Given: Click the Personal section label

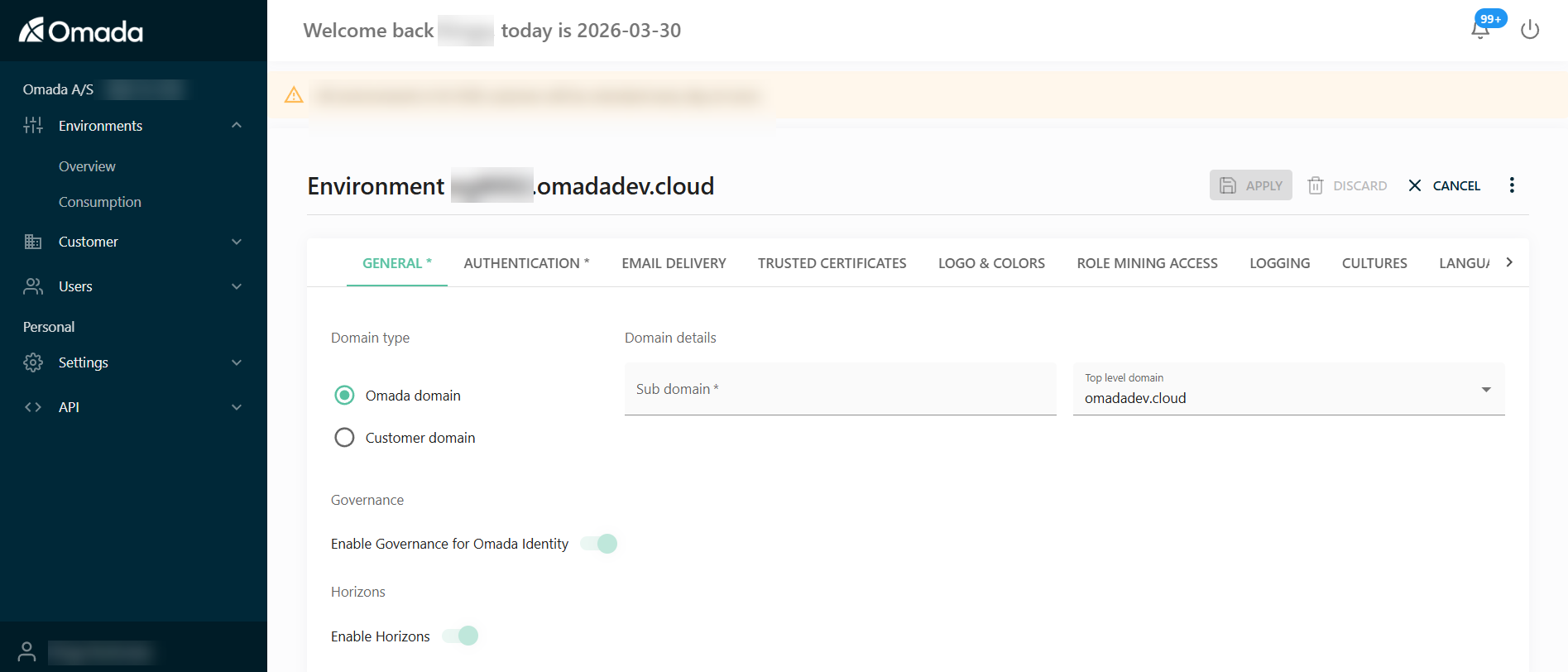Looking at the screenshot, I should [x=49, y=327].
